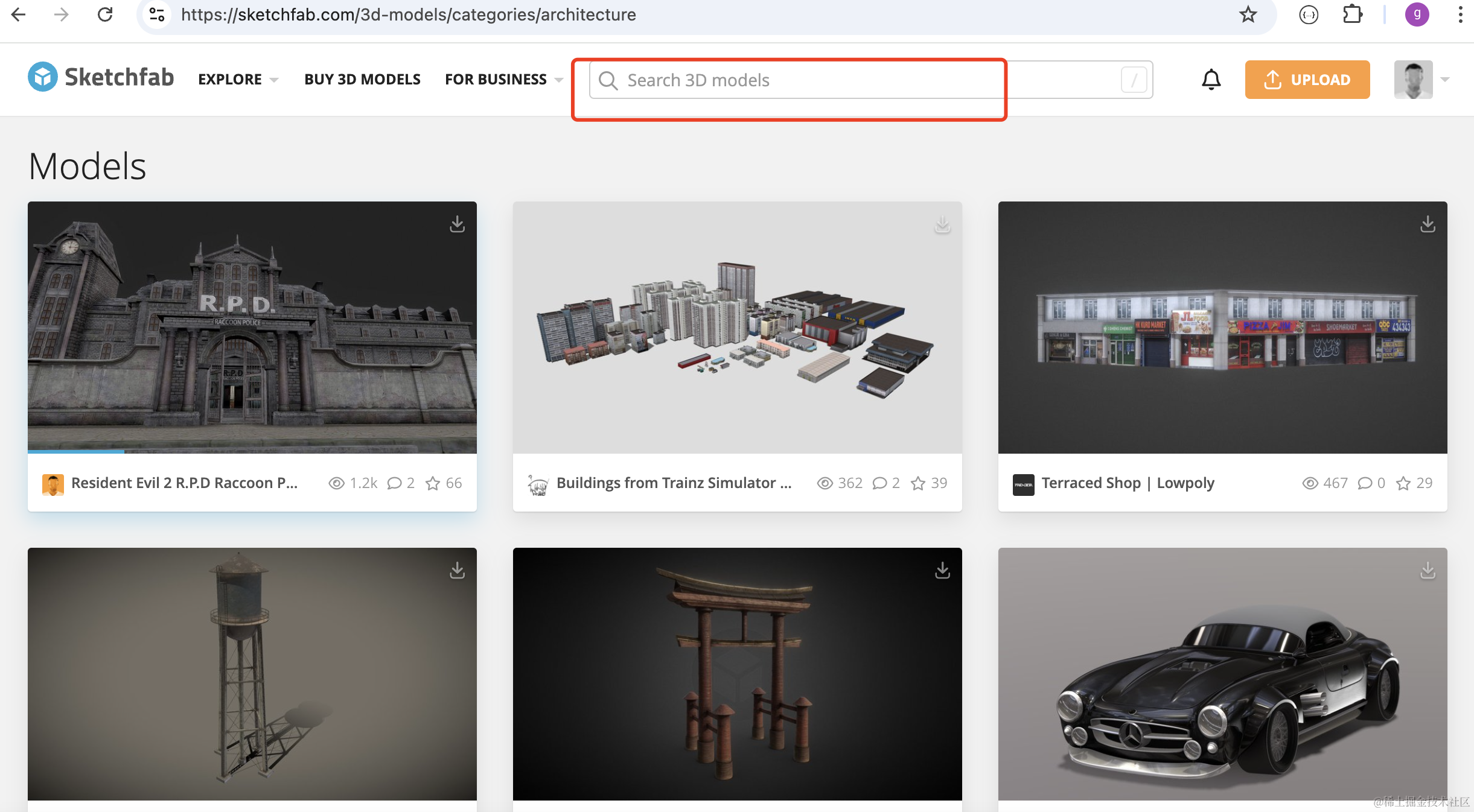Viewport: 1474px width, 812px height.
Task: Open the Buildings from Trainz Simulator title
Action: [674, 483]
